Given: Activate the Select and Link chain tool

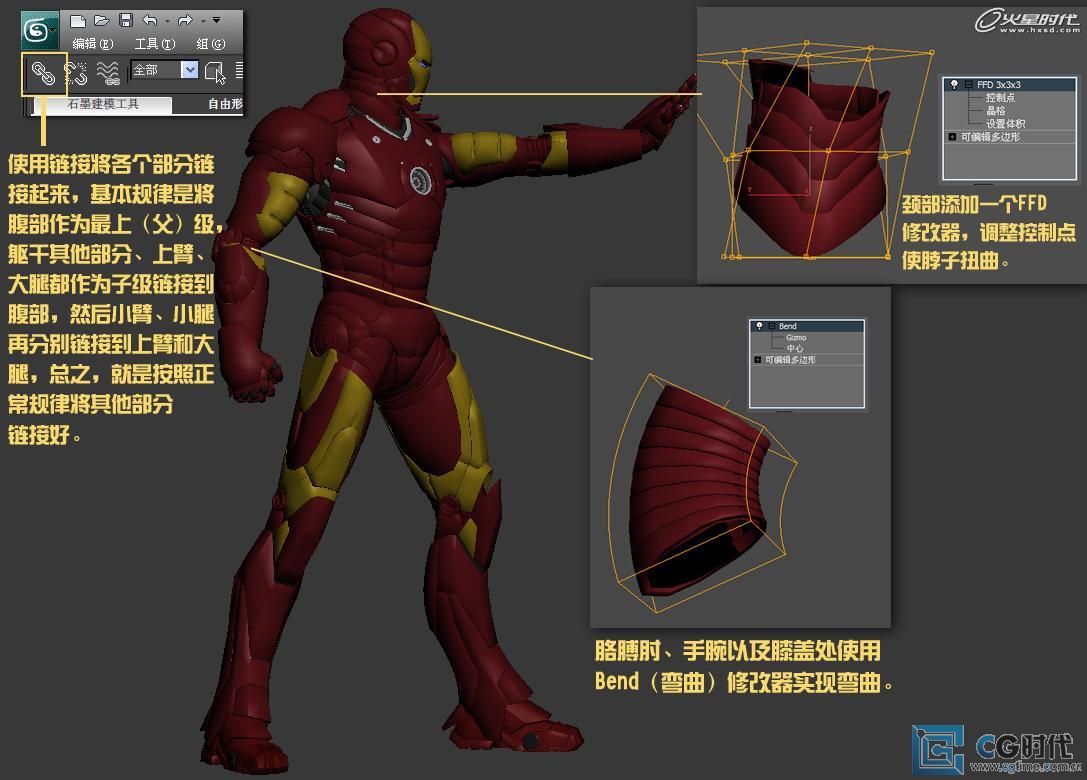Looking at the screenshot, I should coord(44,73).
